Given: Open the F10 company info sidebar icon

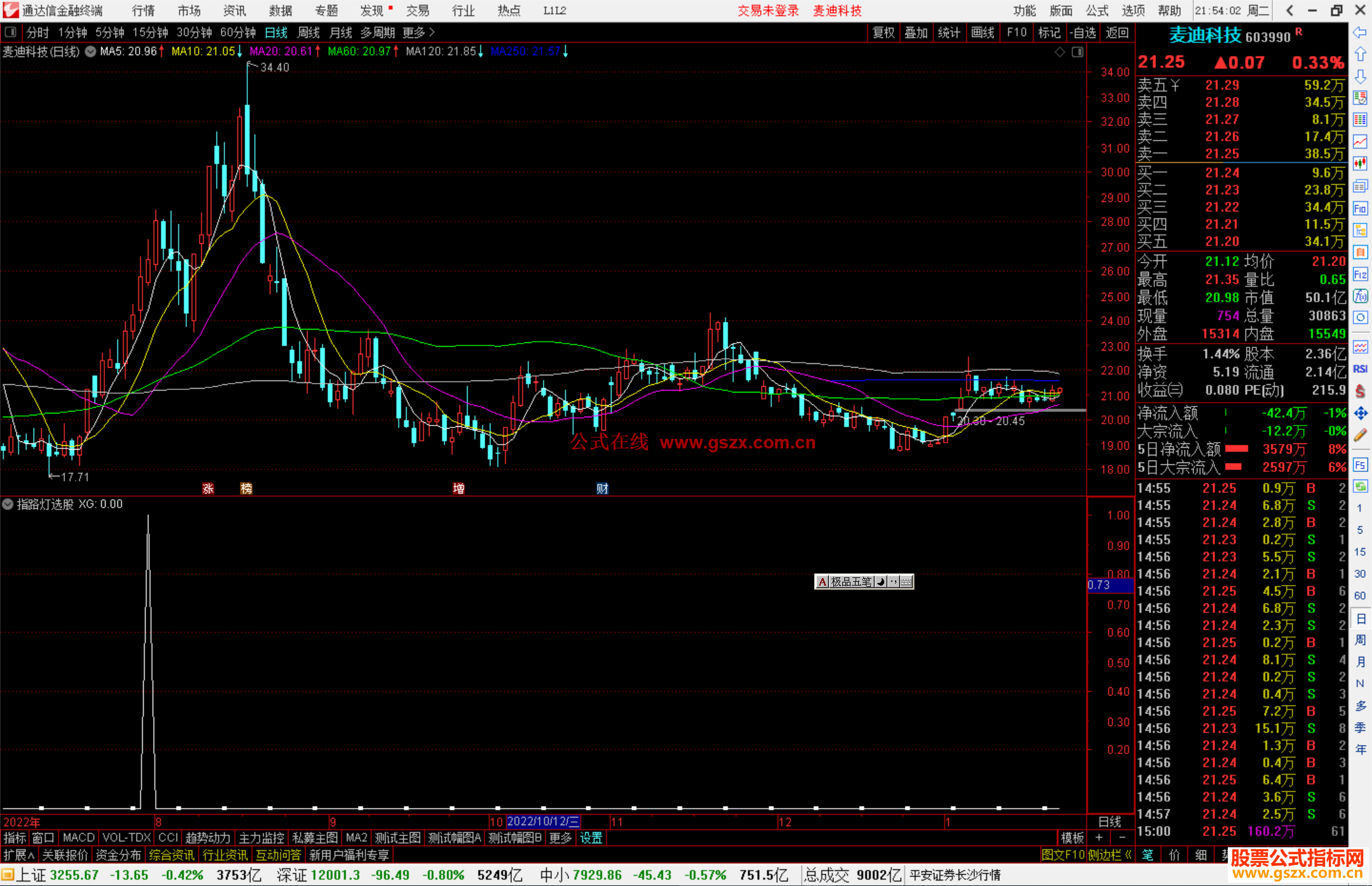Looking at the screenshot, I should (1360, 208).
